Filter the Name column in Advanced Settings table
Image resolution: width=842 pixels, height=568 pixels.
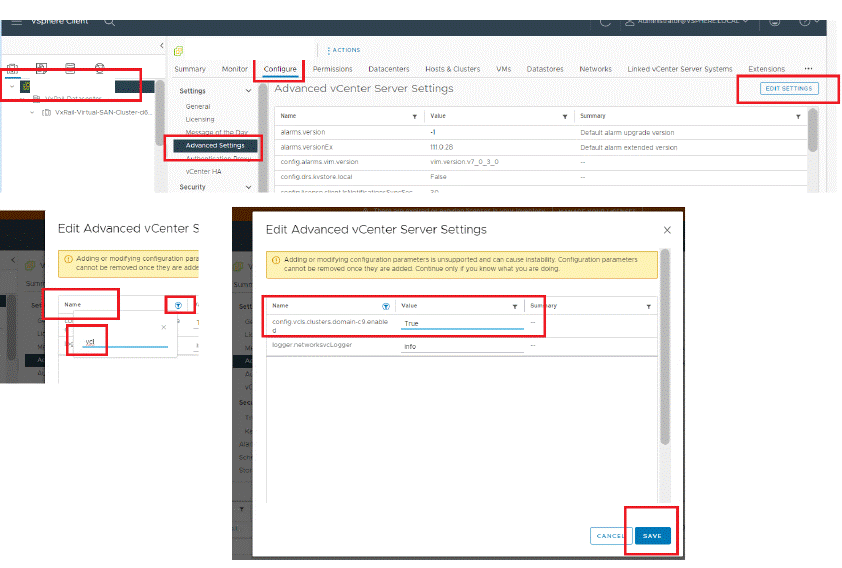click(x=415, y=116)
